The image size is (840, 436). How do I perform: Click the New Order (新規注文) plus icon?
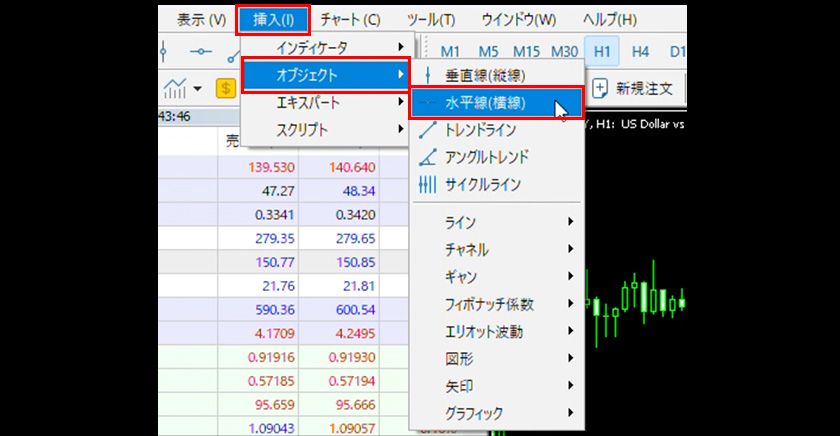pos(600,89)
